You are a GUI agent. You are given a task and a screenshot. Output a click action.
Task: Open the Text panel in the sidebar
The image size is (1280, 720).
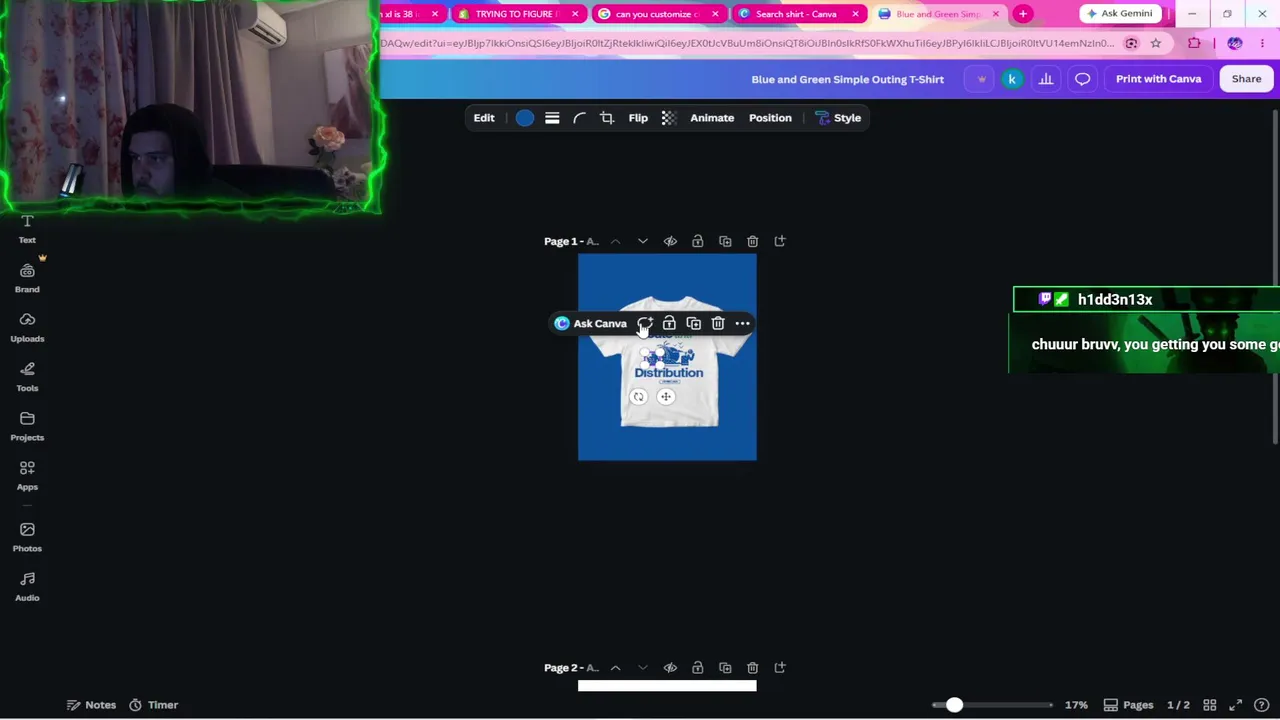pyautogui.click(x=27, y=229)
